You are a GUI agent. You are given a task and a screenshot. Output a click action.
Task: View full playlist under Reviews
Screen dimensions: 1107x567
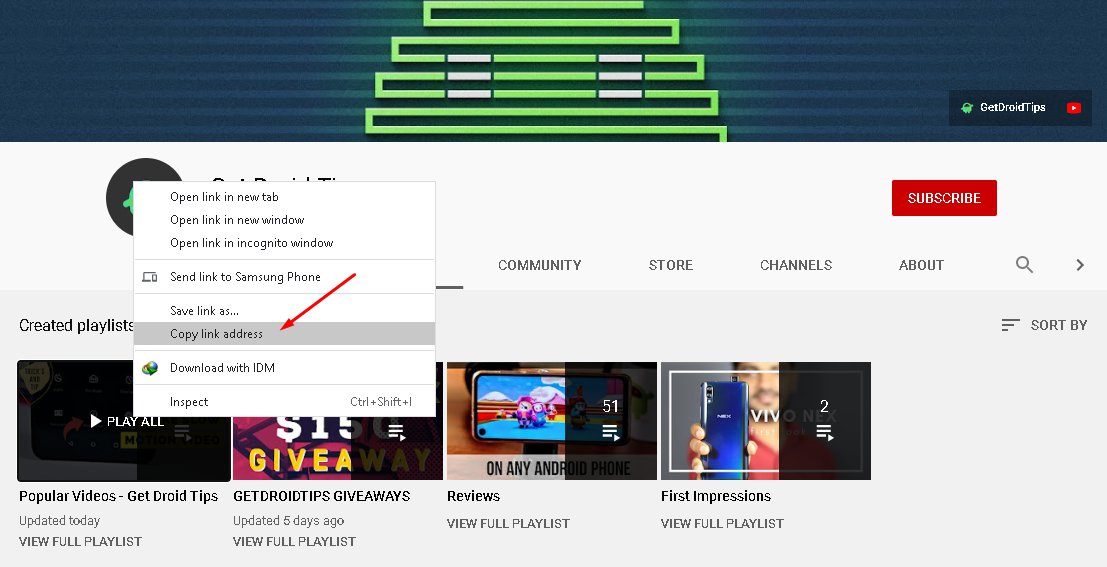coord(508,523)
